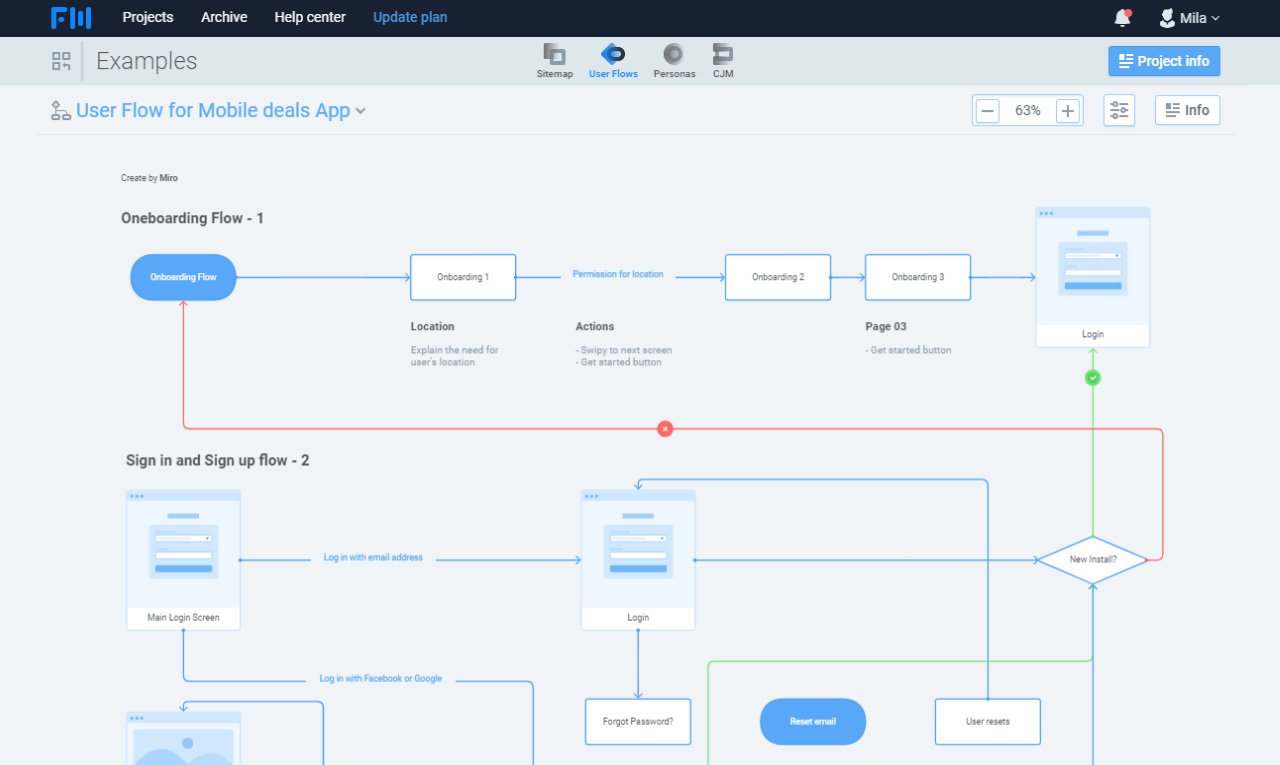Select the Forgot Password? box
The width and height of the screenshot is (1280, 765).
[638, 722]
